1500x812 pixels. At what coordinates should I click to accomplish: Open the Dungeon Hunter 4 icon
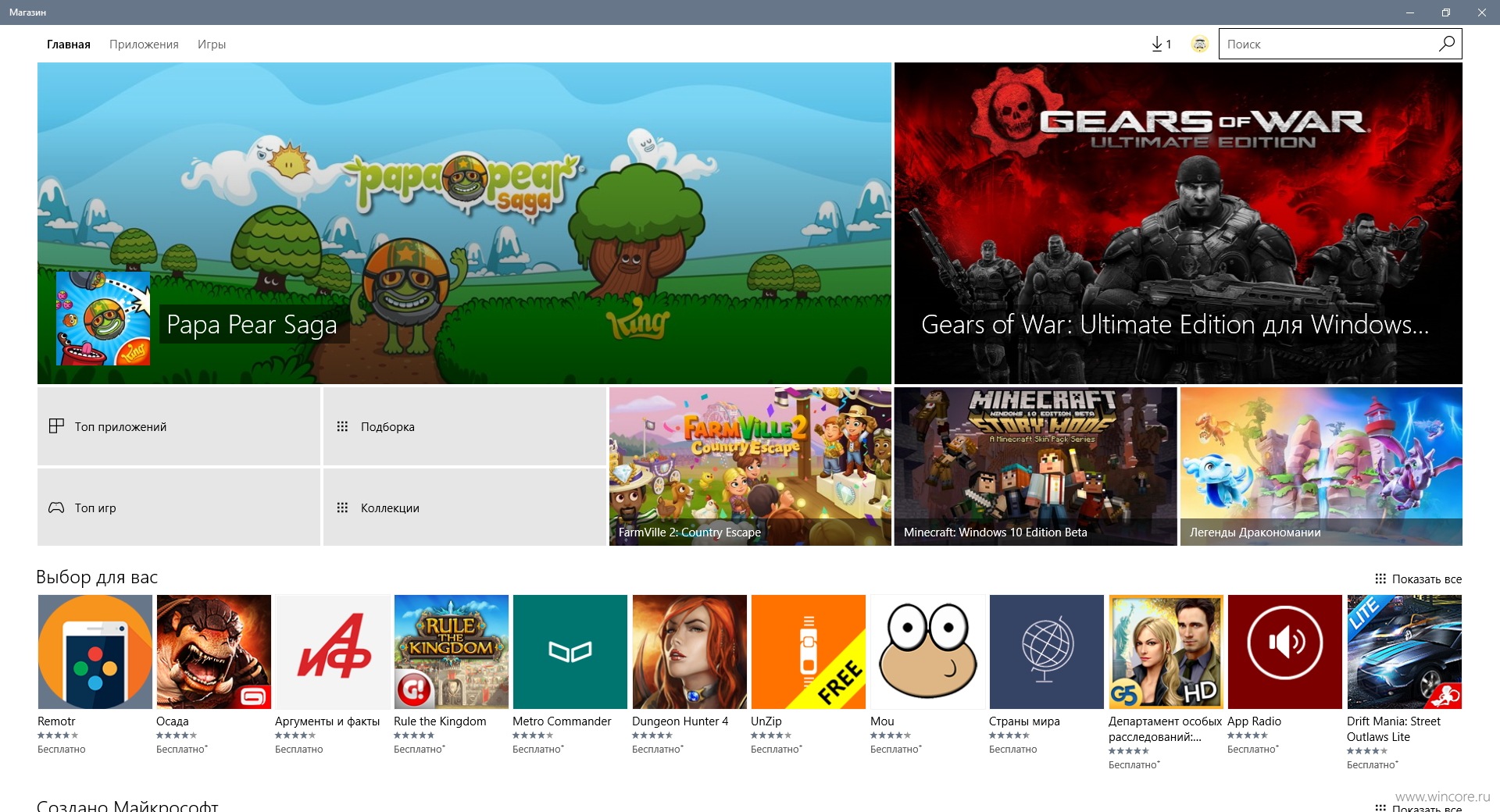point(690,652)
